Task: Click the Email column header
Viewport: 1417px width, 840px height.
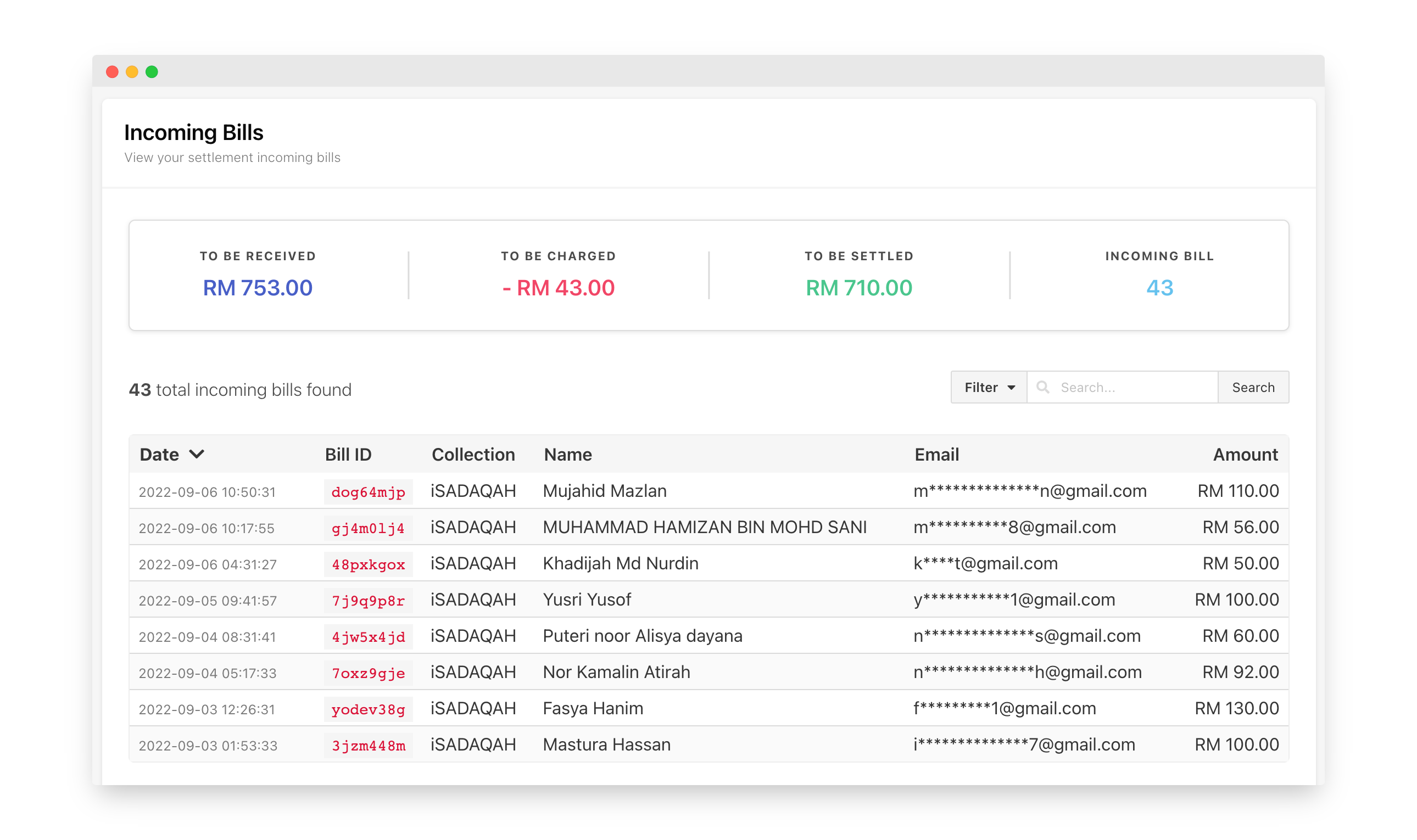Action: (936, 454)
